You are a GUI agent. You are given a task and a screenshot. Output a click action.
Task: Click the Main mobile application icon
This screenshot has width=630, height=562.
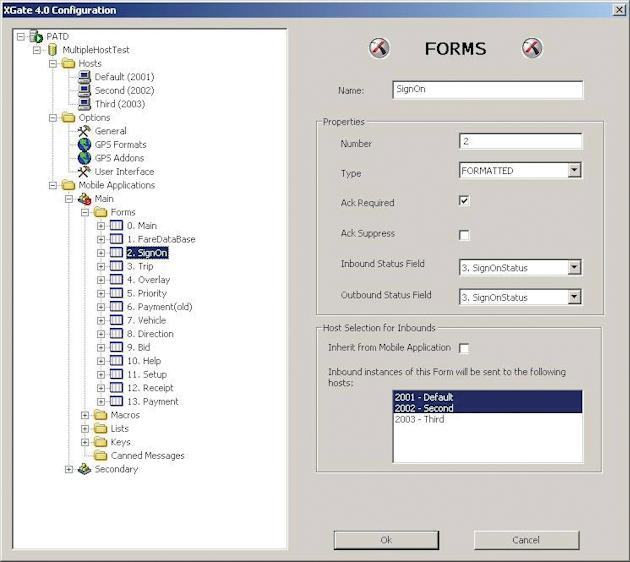pyautogui.click(x=84, y=199)
